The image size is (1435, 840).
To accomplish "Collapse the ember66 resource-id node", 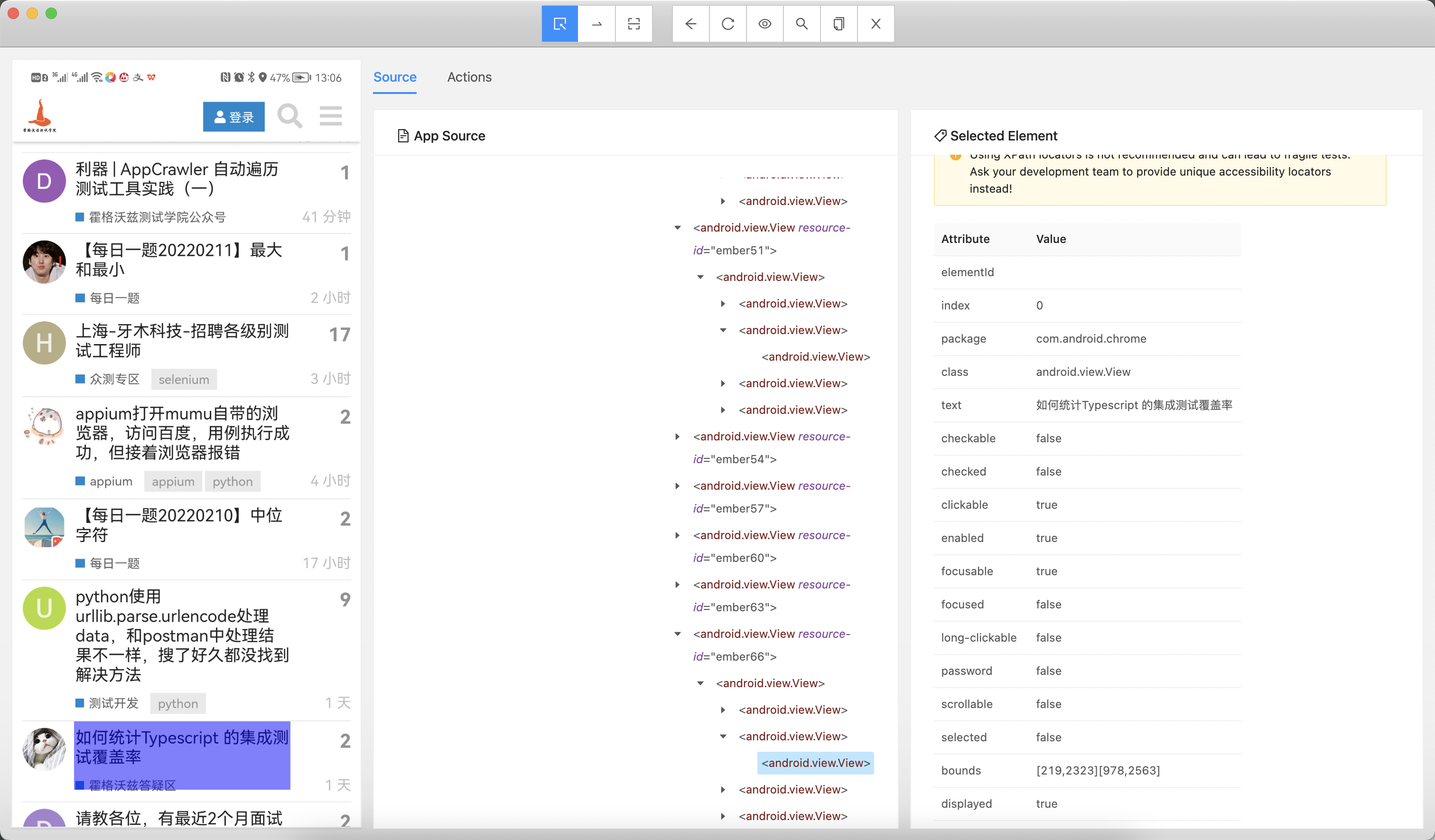I will click(x=678, y=634).
